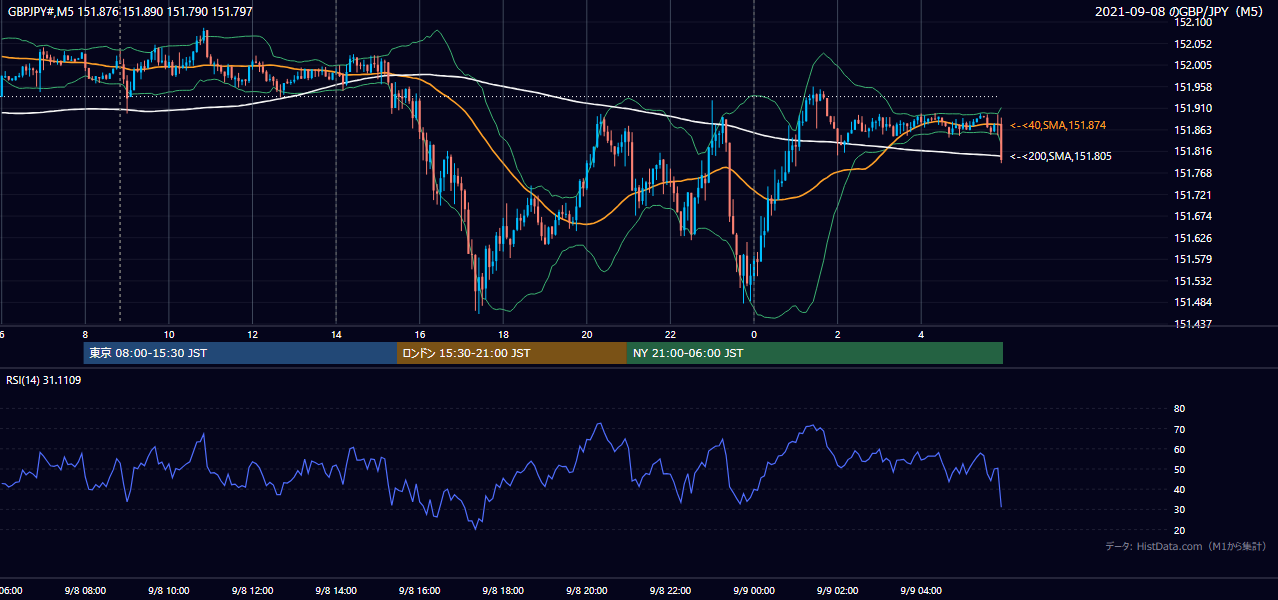Screen dimensions: 1278x600
Task: Click the 151.532 price axis label
Action: tap(1193, 281)
